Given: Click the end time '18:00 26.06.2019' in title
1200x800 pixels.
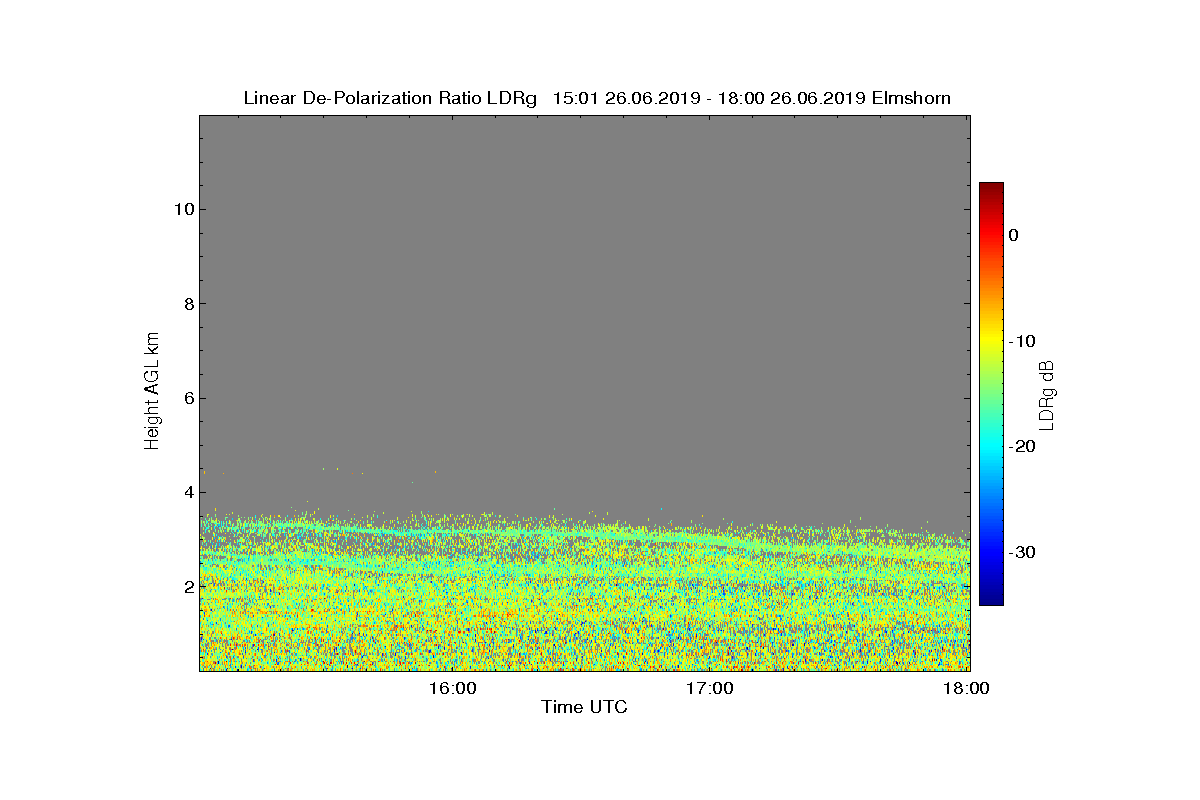Looking at the screenshot, I should click(x=792, y=98).
